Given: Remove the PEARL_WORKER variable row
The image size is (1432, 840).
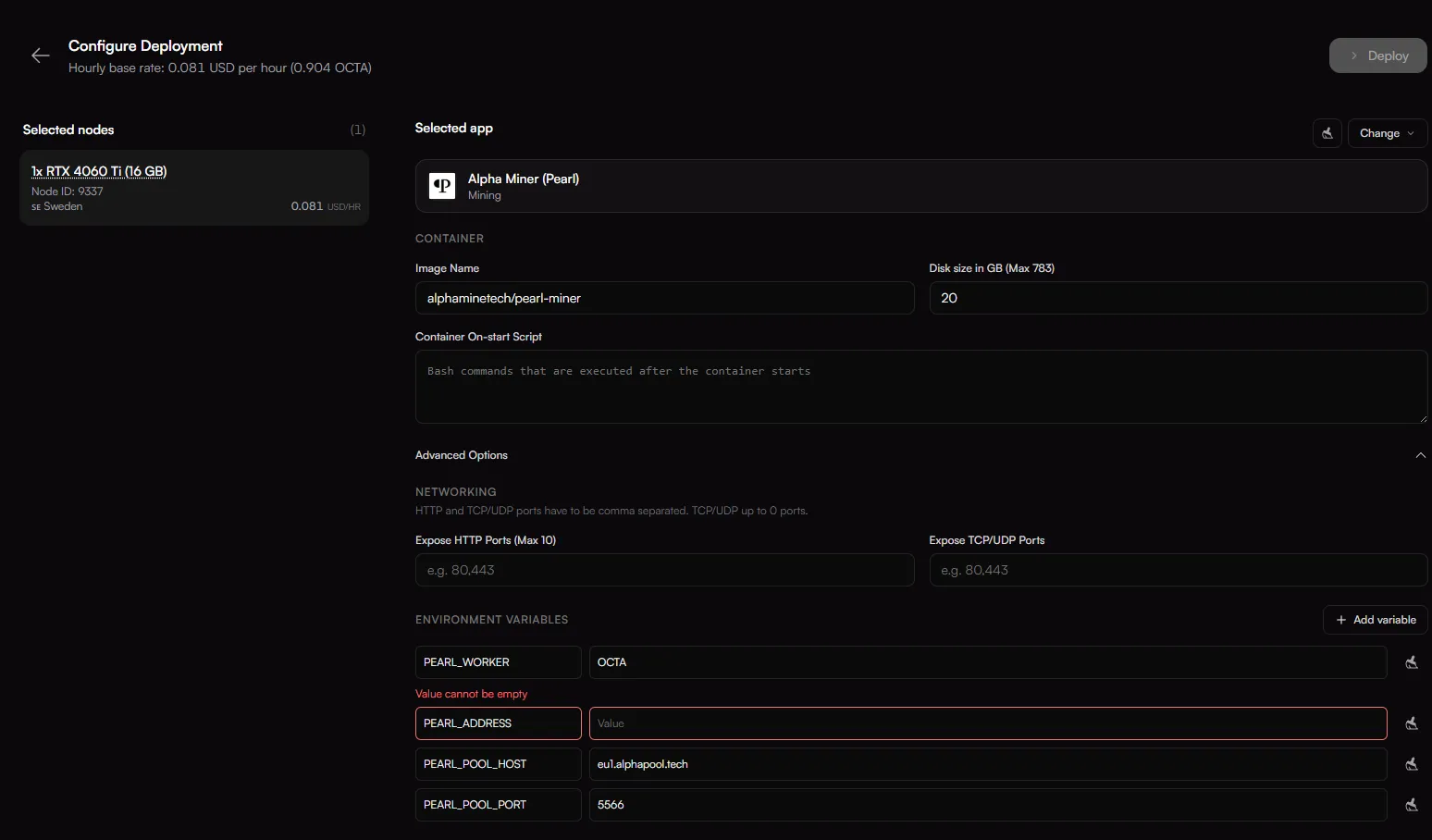Looking at the screenshot, I should (x=1412, y=662).
